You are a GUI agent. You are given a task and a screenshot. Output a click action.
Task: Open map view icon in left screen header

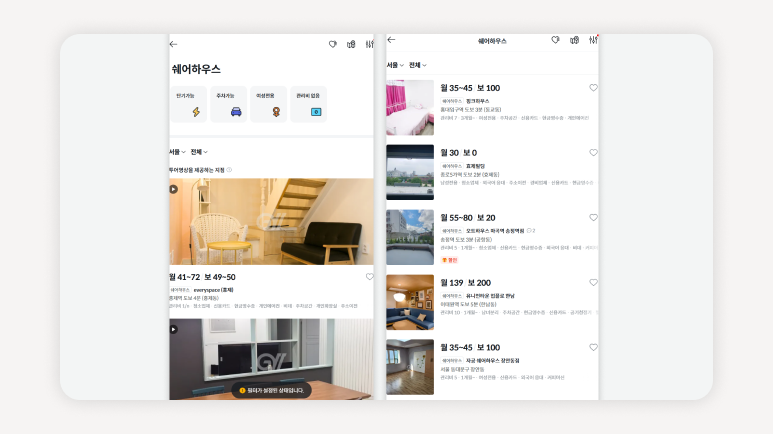tap(351, 44)
